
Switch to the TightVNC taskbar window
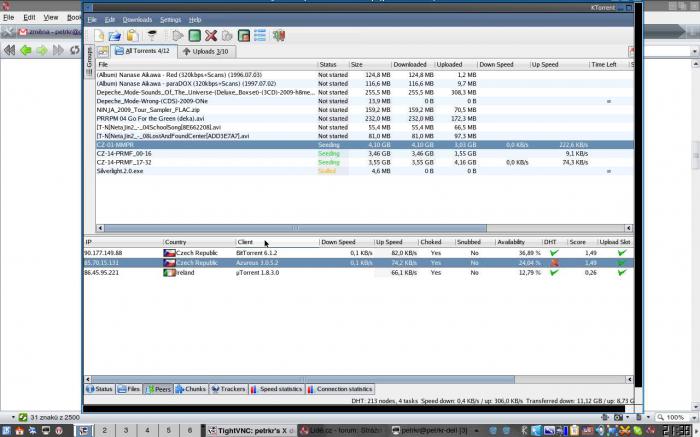click(x=250, y=431)
